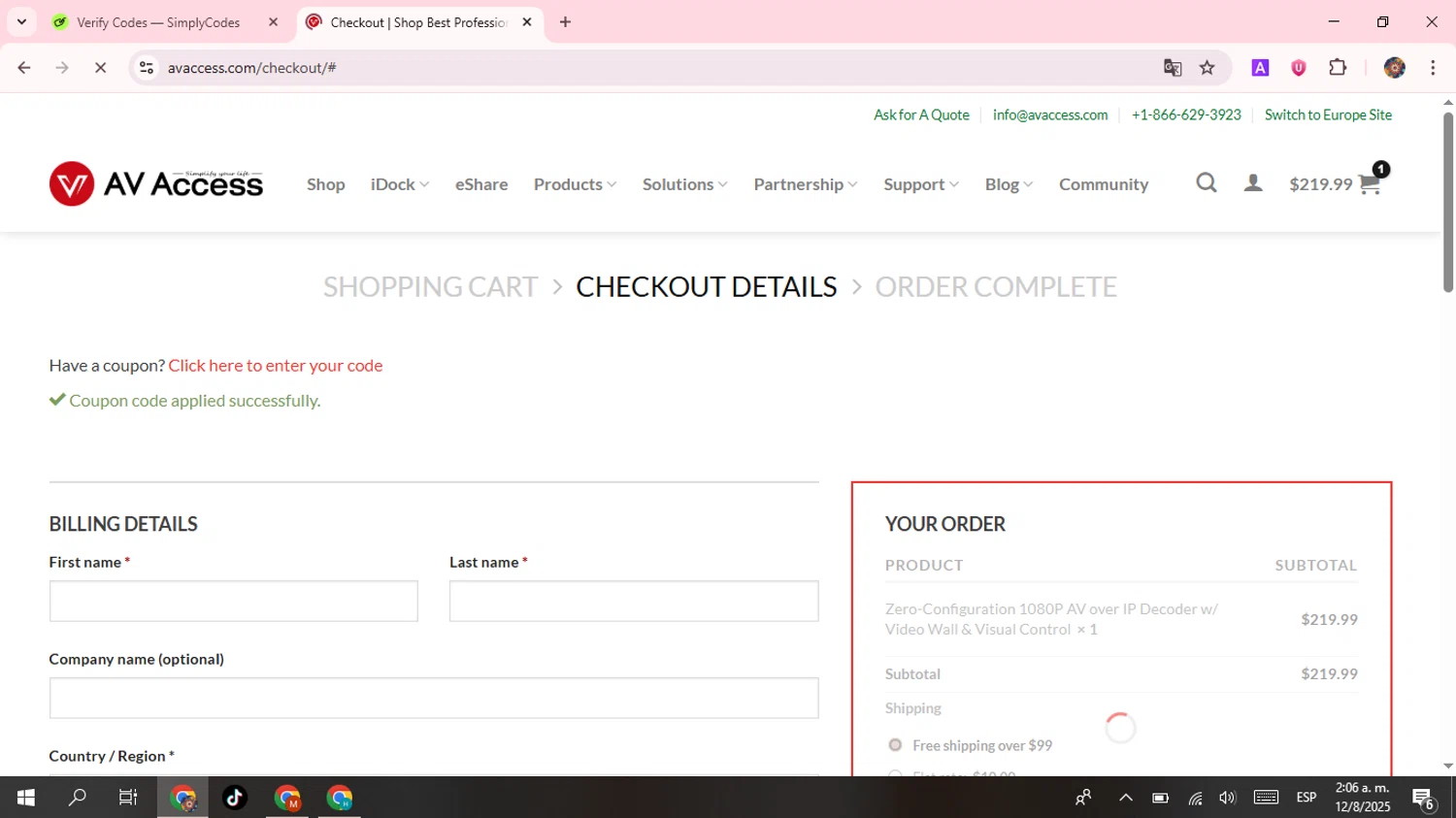Click the page vertical scrollbar thumb
This screenshot has height=818, width=1456.
coord(1447,201)
